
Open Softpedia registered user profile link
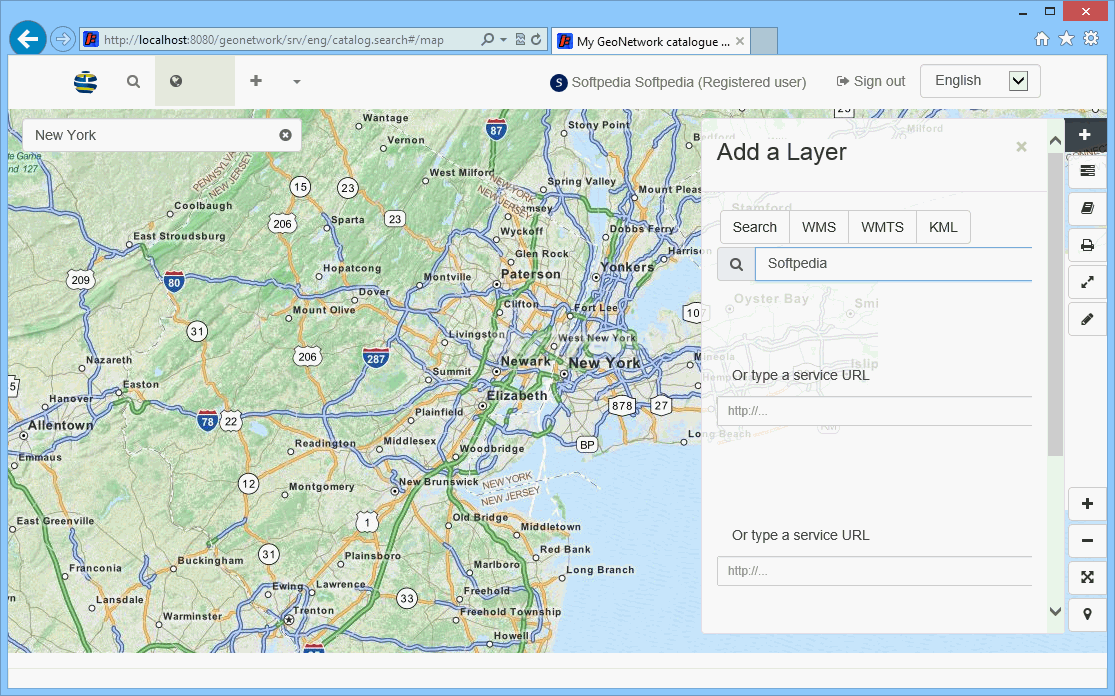(x=678, y=82)
